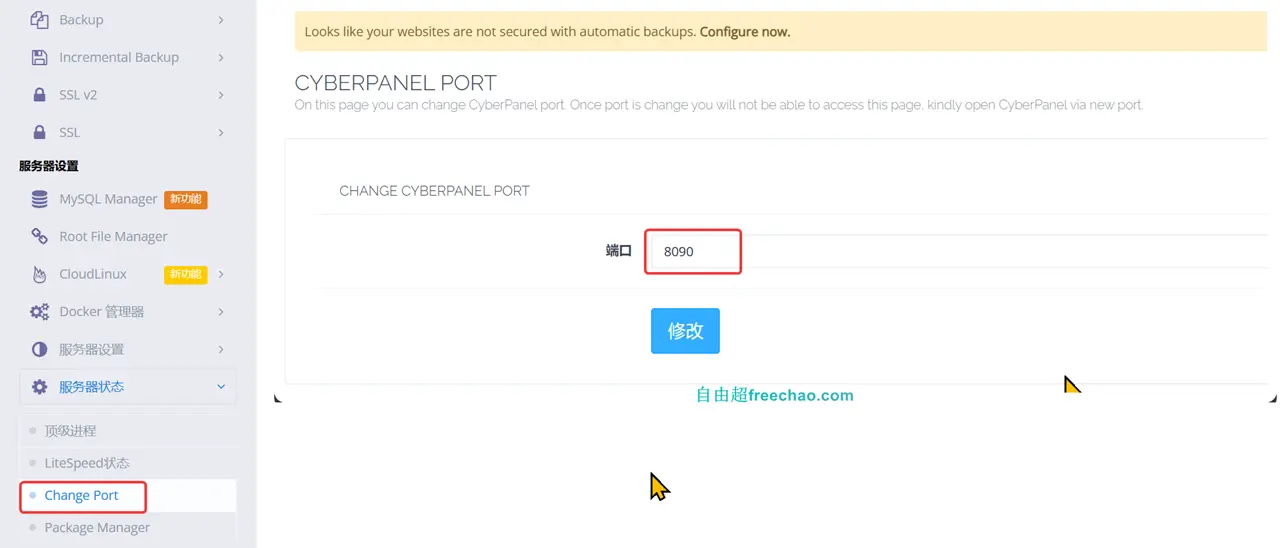This screenshot has width=1280, height=548.
Task: Expand the CloudLinux submenu chevron
Action: [x=221, y=274]
